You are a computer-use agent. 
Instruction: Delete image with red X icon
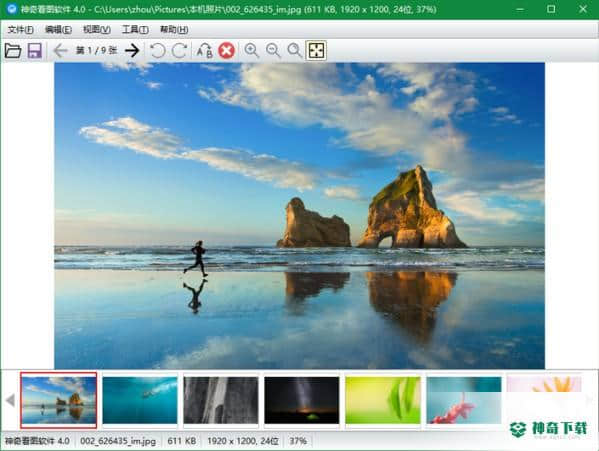pyautogui.click(x=227, y=50)
